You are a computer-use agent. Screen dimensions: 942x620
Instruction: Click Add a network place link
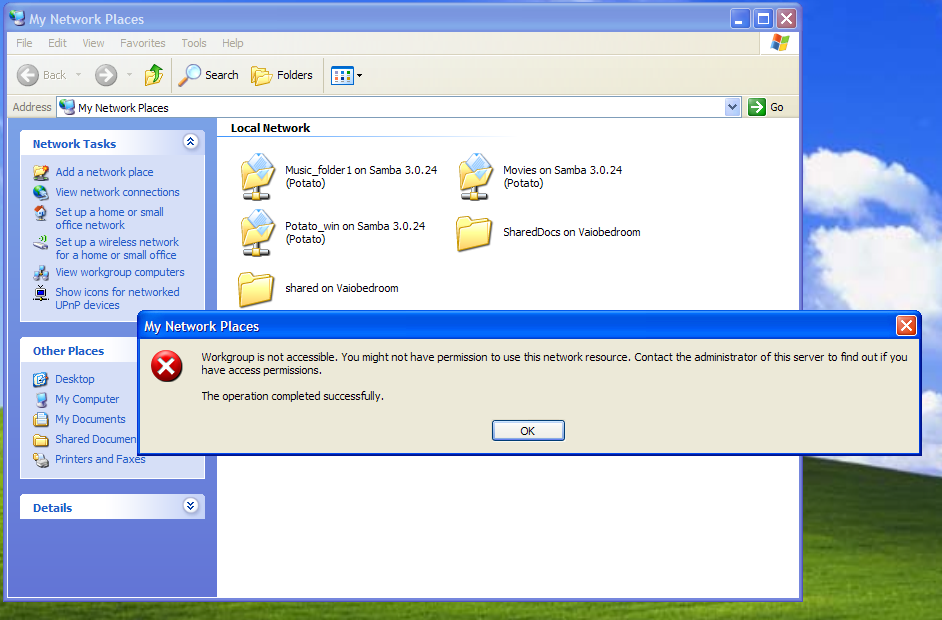point(105,172)
